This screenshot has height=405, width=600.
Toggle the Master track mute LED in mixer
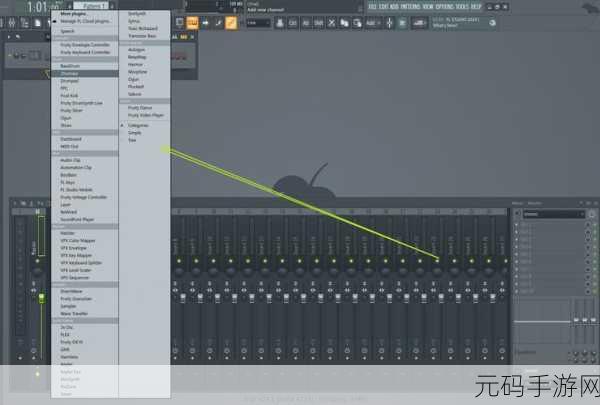37,261
